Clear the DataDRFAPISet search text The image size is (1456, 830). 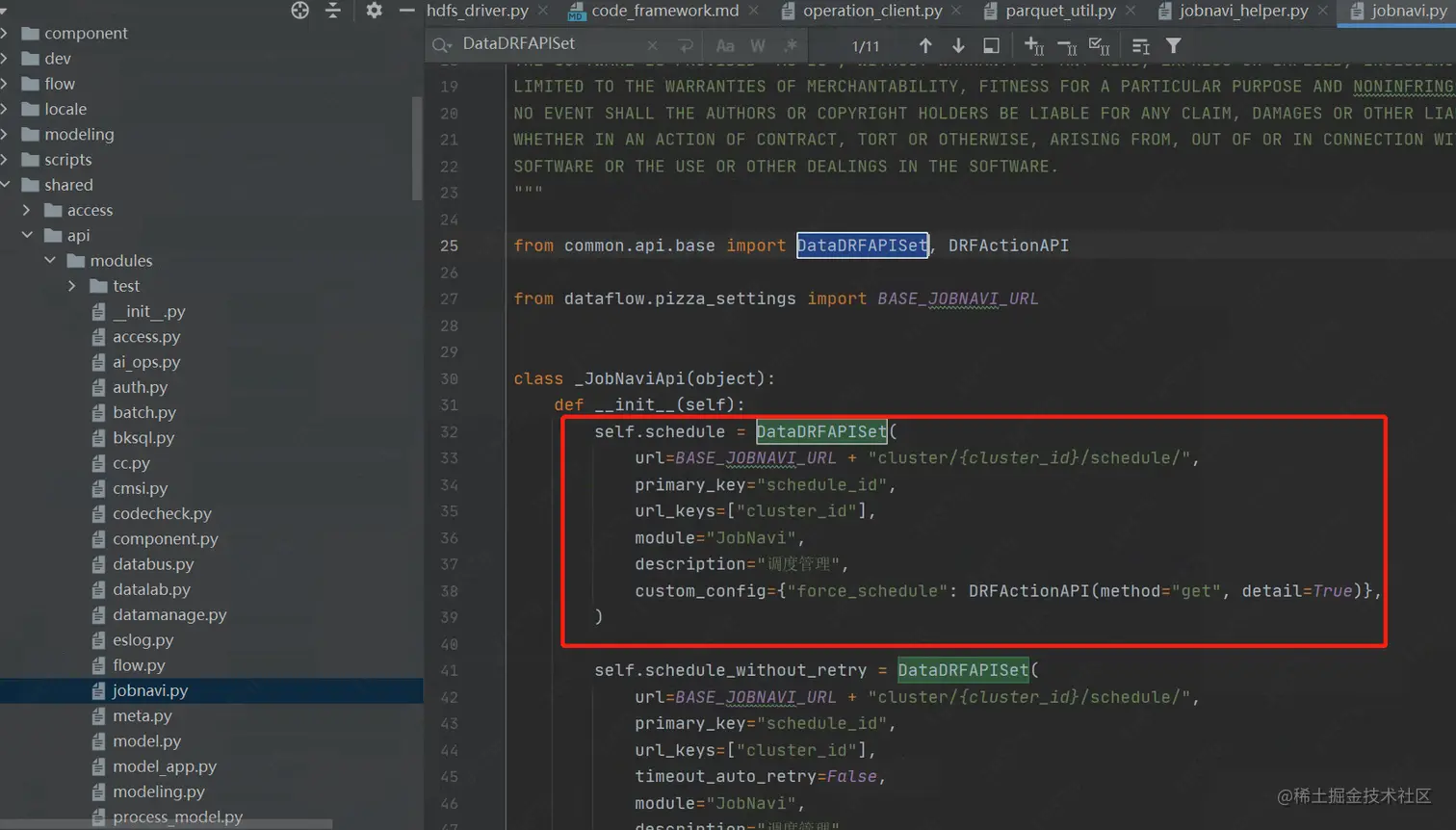(x=652, y=45)
